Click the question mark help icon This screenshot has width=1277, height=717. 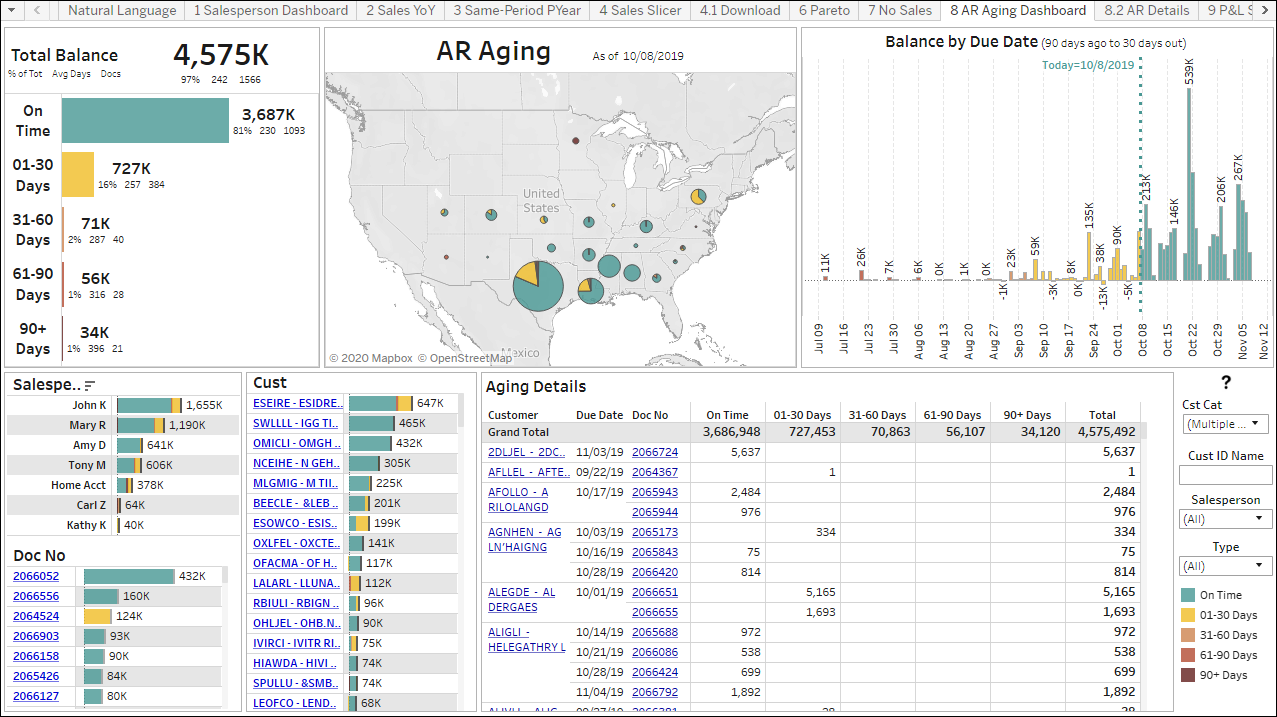tap(1226, 382)
